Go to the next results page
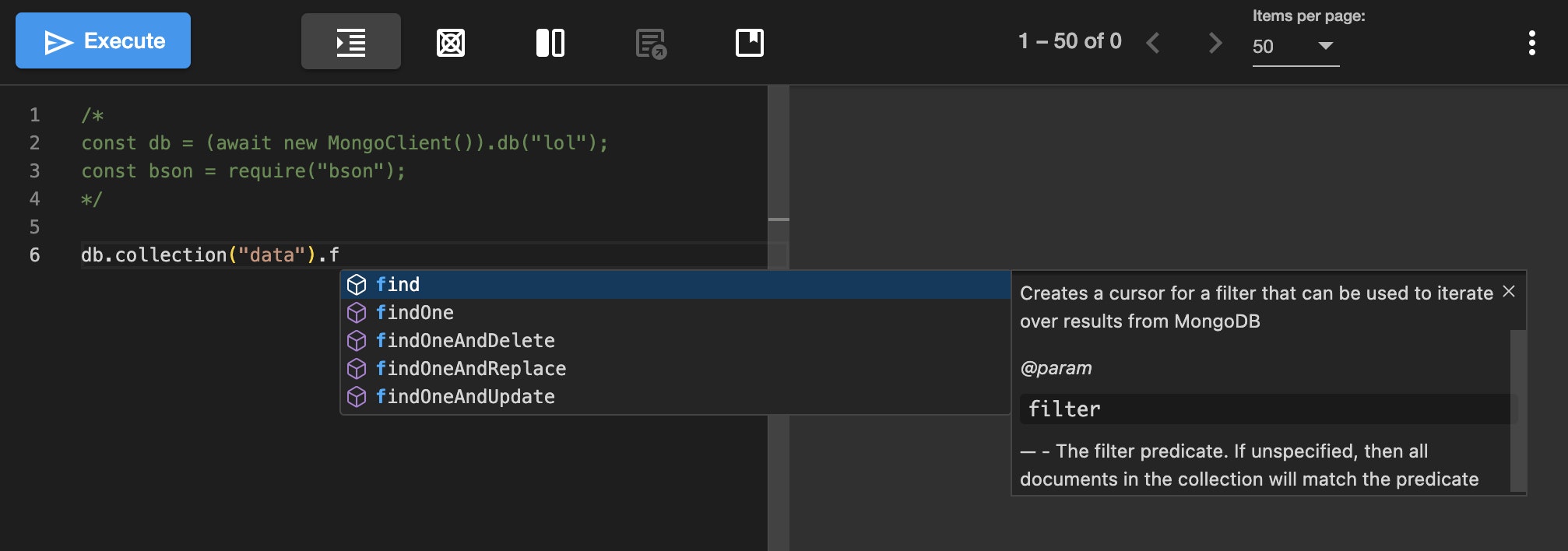 (1215, 42)
